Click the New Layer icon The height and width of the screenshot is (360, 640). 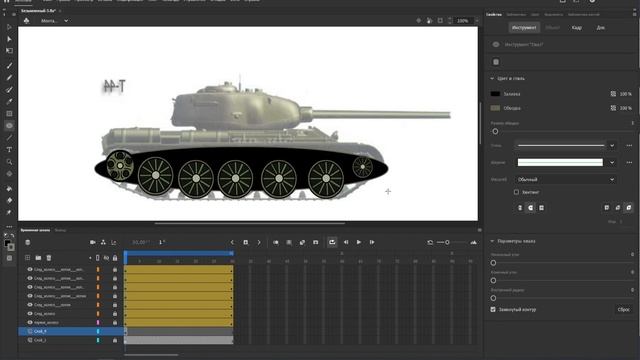[27, 258]
